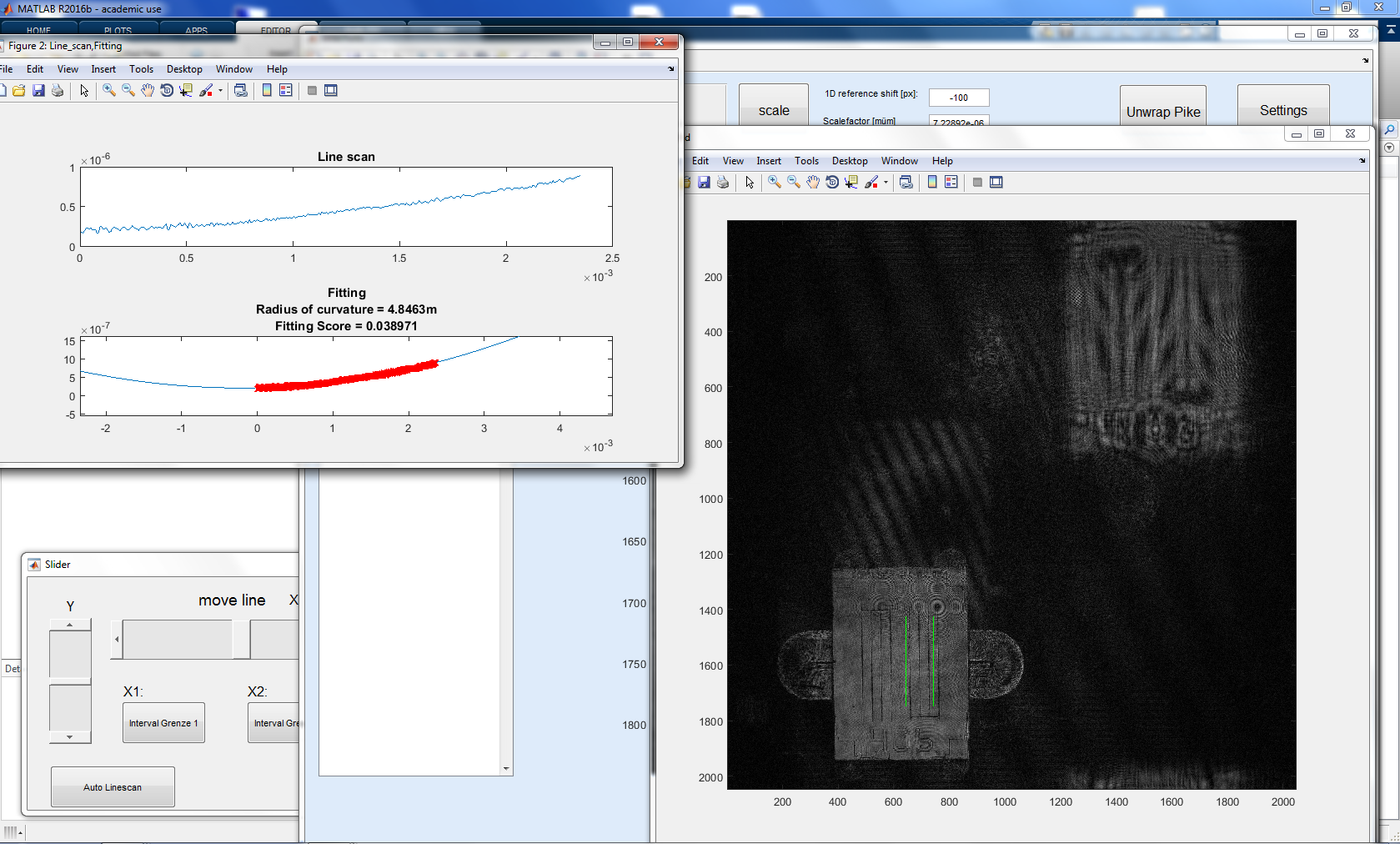Select Pan hand tool in Line_scan figure

click(148, 91)
